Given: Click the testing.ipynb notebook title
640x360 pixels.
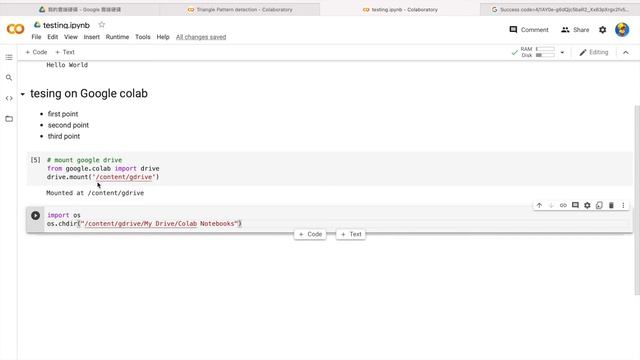Looking at the screenshot, I should click(66, 25).
